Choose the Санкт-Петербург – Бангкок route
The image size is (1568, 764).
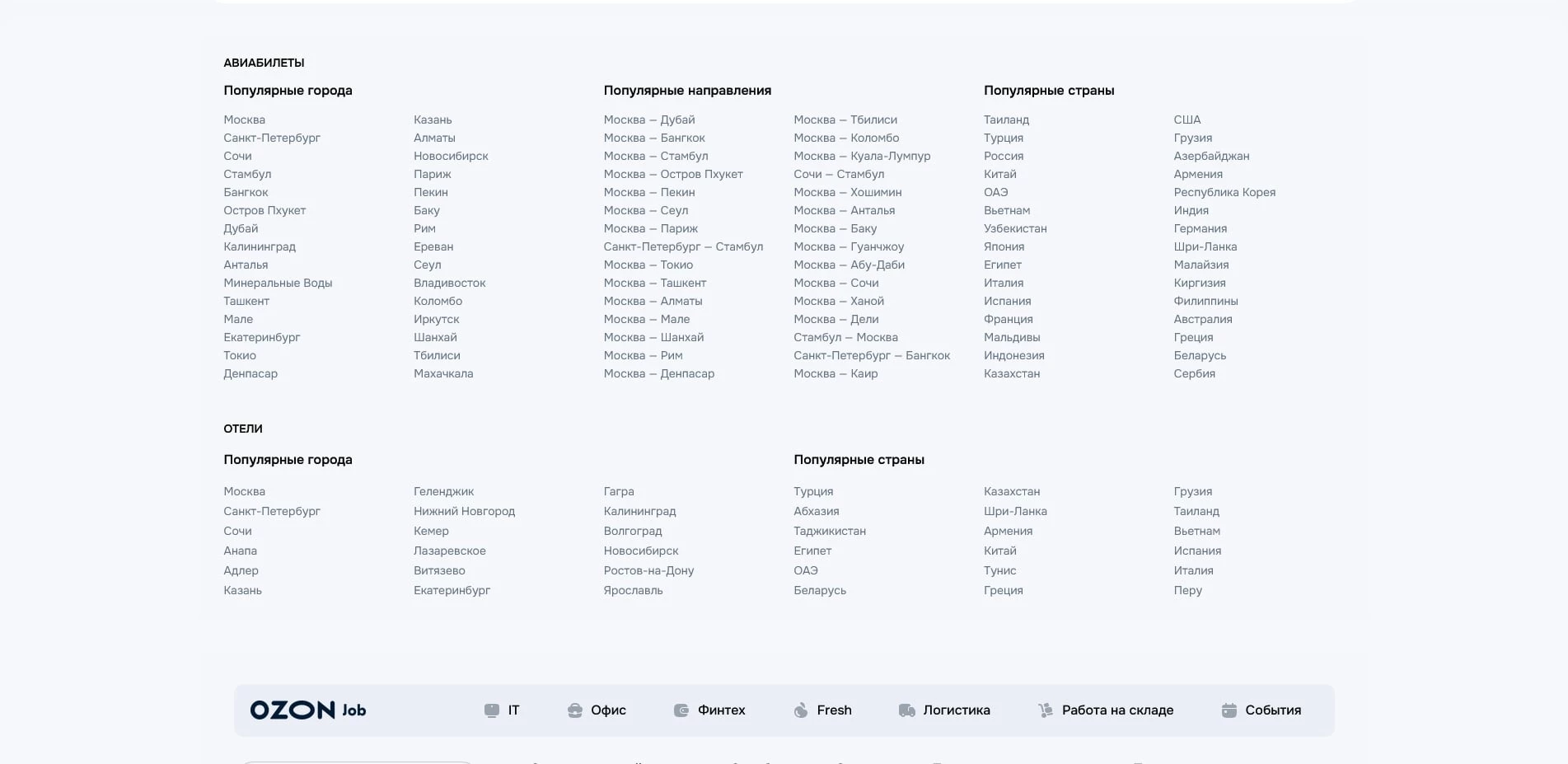coord(872,355)
